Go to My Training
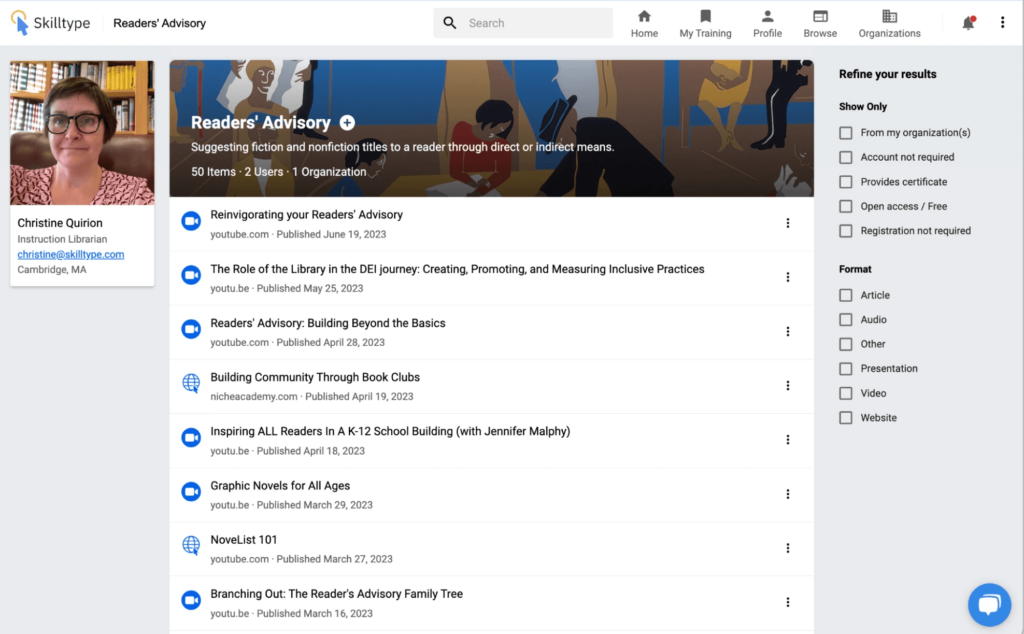Viewport: 1024px width, 634px height. coord(705,23)
